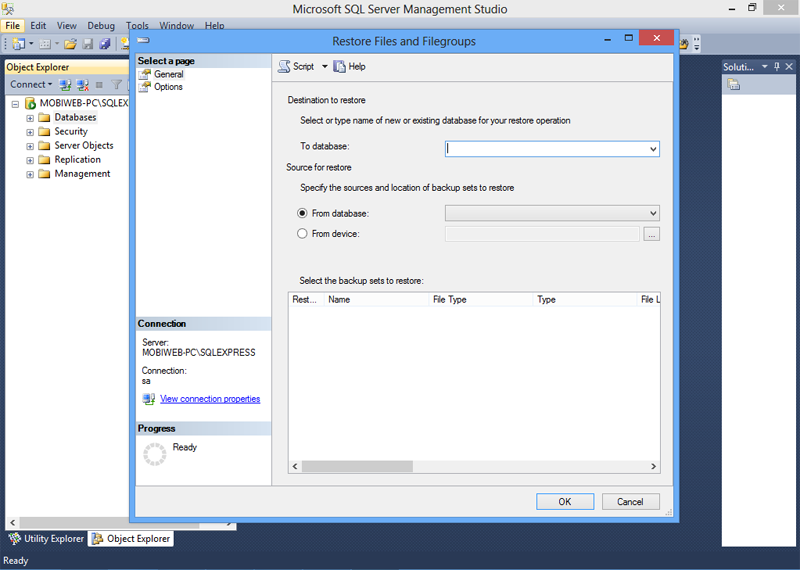This screenshot has width=800, height=570.
Task: Click the File Type column header
Action: pyautogui.click(x=481, y=300)
